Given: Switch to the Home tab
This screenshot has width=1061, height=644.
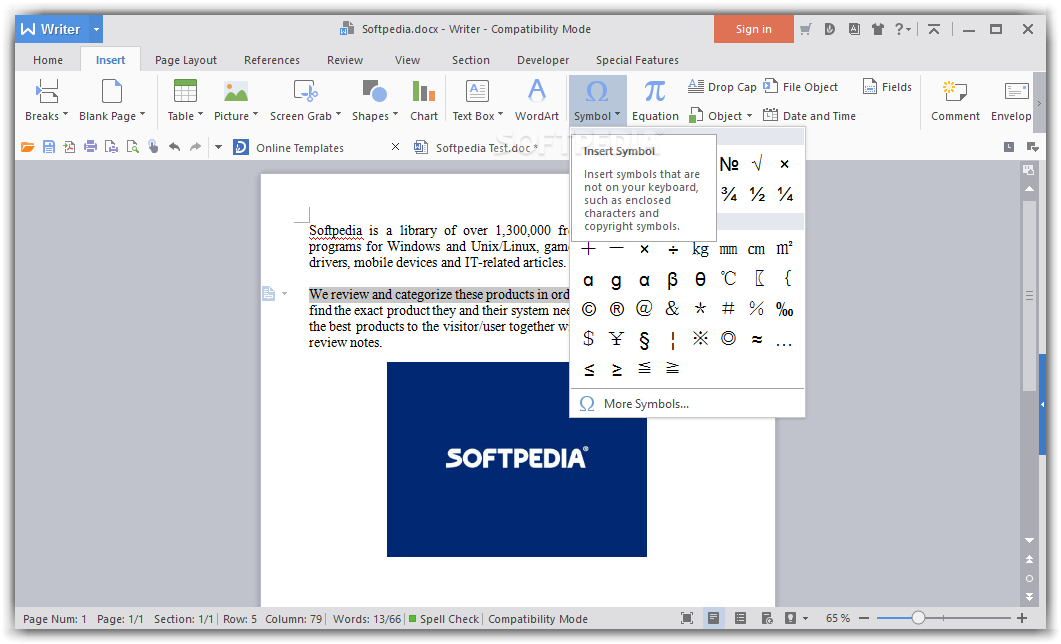Looking at the screenshot, I should [48, 60].
